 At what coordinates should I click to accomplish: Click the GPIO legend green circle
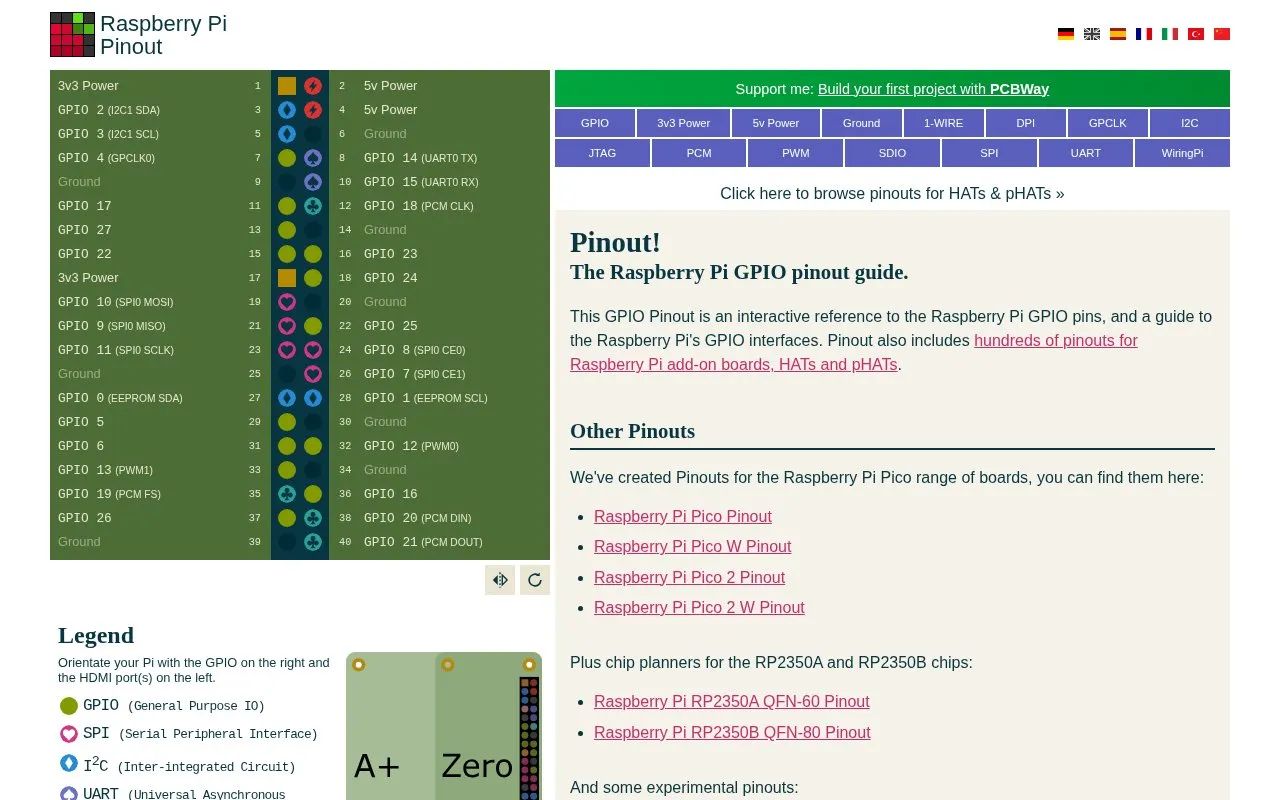69,706
